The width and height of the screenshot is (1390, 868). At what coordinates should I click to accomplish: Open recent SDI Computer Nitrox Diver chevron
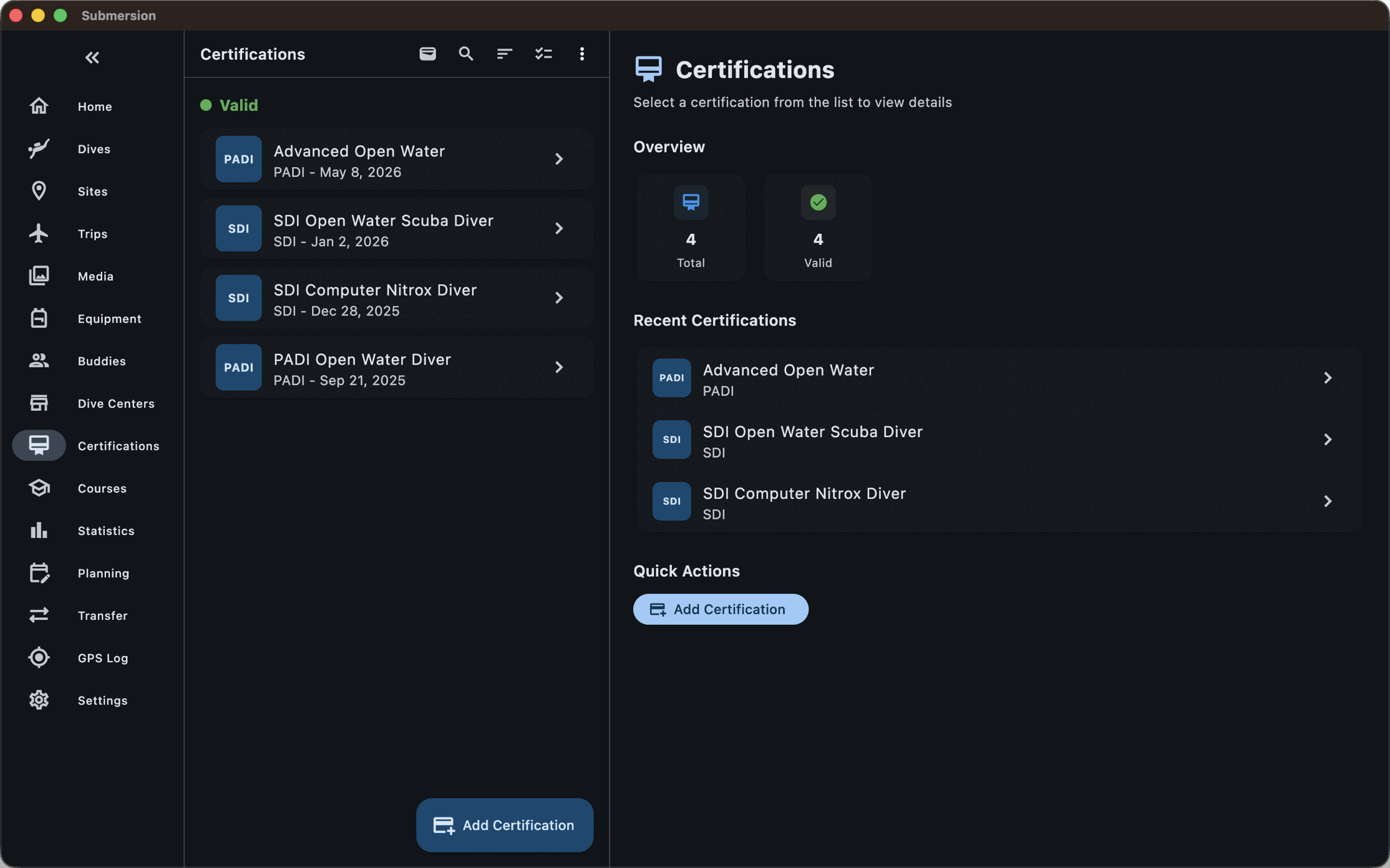pyautogui.click(x=1328, y=501)
